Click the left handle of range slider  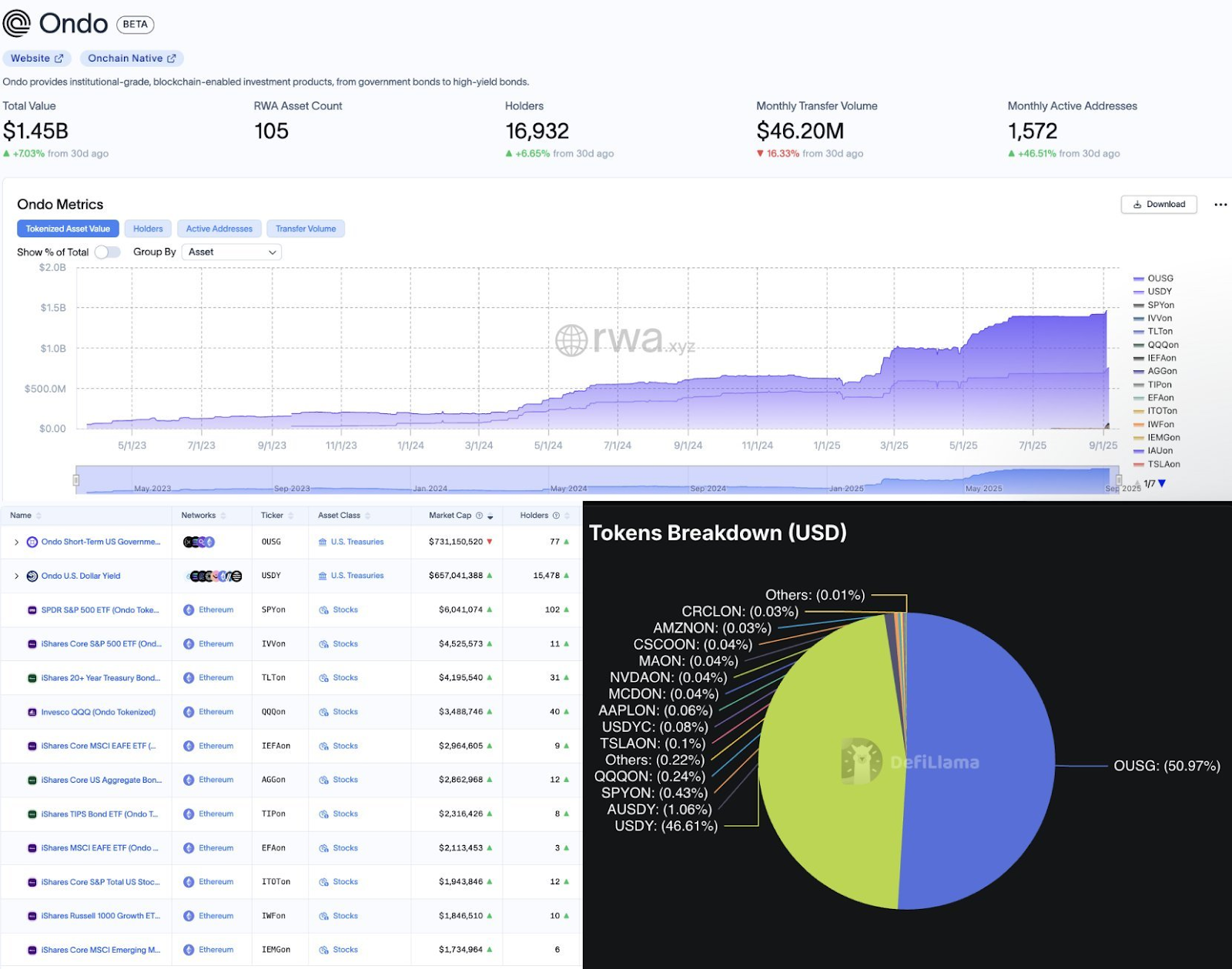tap(76, 480)
